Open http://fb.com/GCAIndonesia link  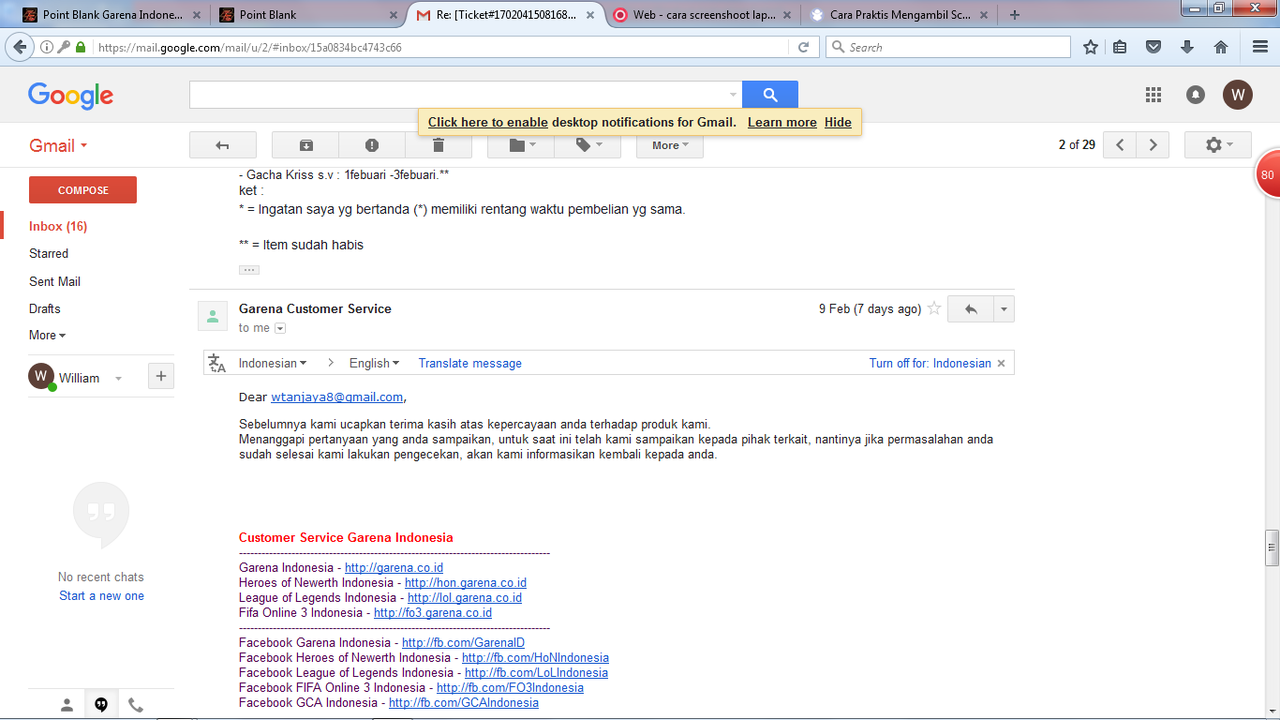pos(463,703)
